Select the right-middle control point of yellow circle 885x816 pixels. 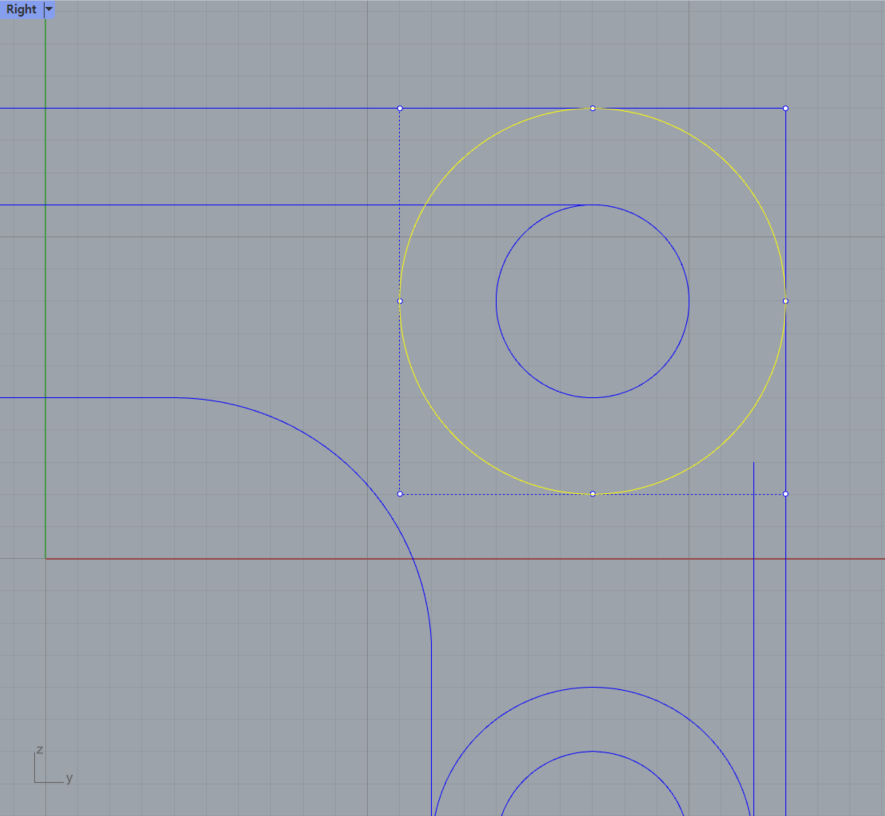(786, 301)
